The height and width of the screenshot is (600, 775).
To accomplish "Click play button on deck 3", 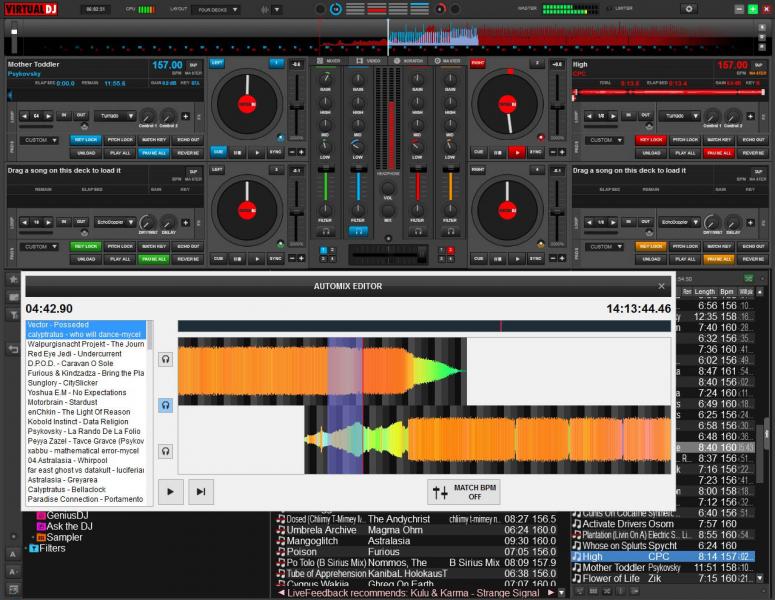I will tap(257, 258).
